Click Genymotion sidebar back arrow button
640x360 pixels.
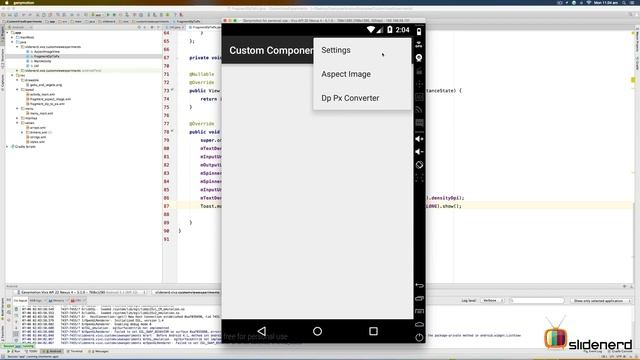pos(419,285)
